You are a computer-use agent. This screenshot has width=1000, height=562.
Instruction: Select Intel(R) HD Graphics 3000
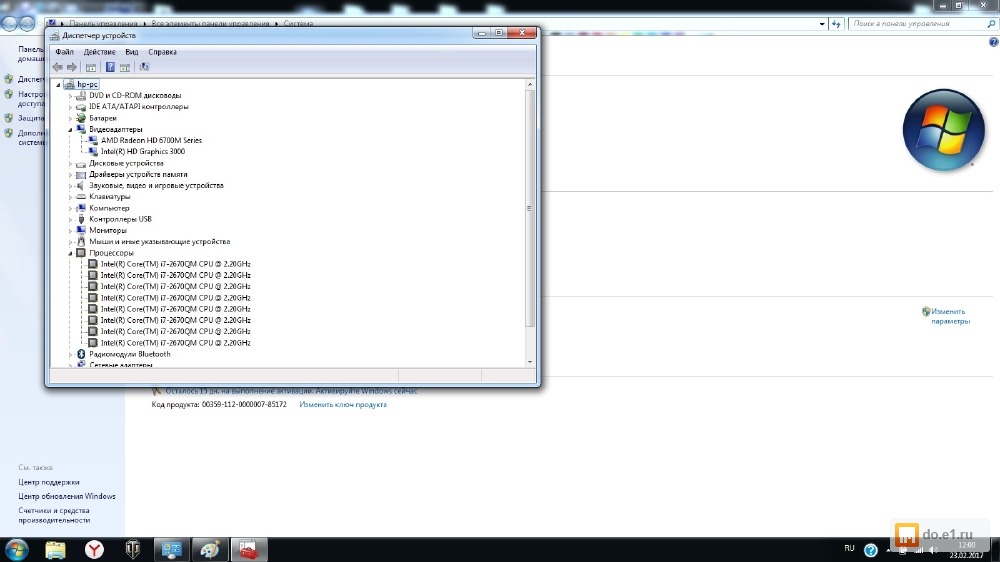pyautogui.click(x=143, y=152)
